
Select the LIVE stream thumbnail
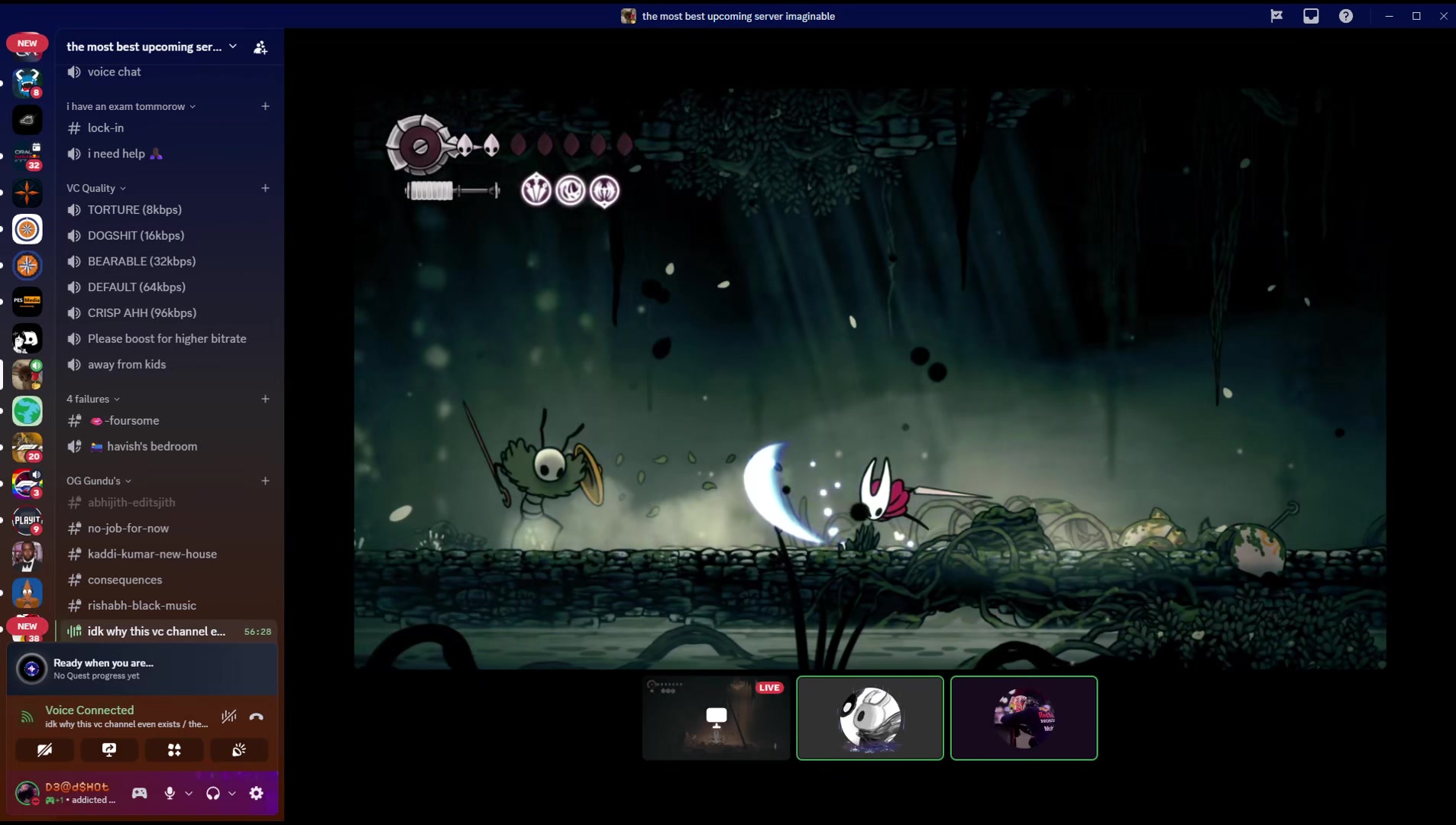tap(716, 718)
